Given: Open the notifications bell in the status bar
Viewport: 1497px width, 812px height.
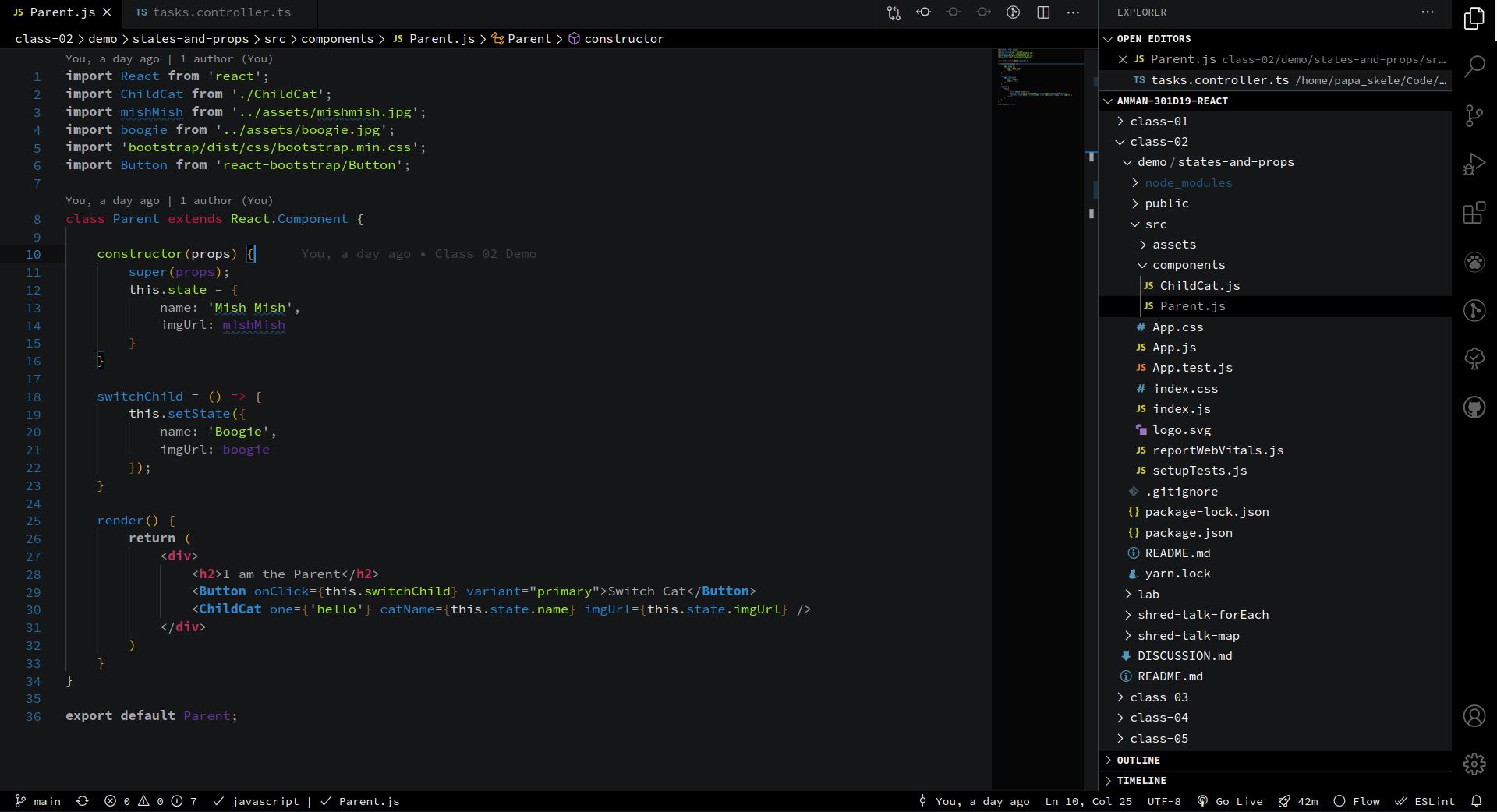Looking at the screenshot, I should click(1476, 801).
